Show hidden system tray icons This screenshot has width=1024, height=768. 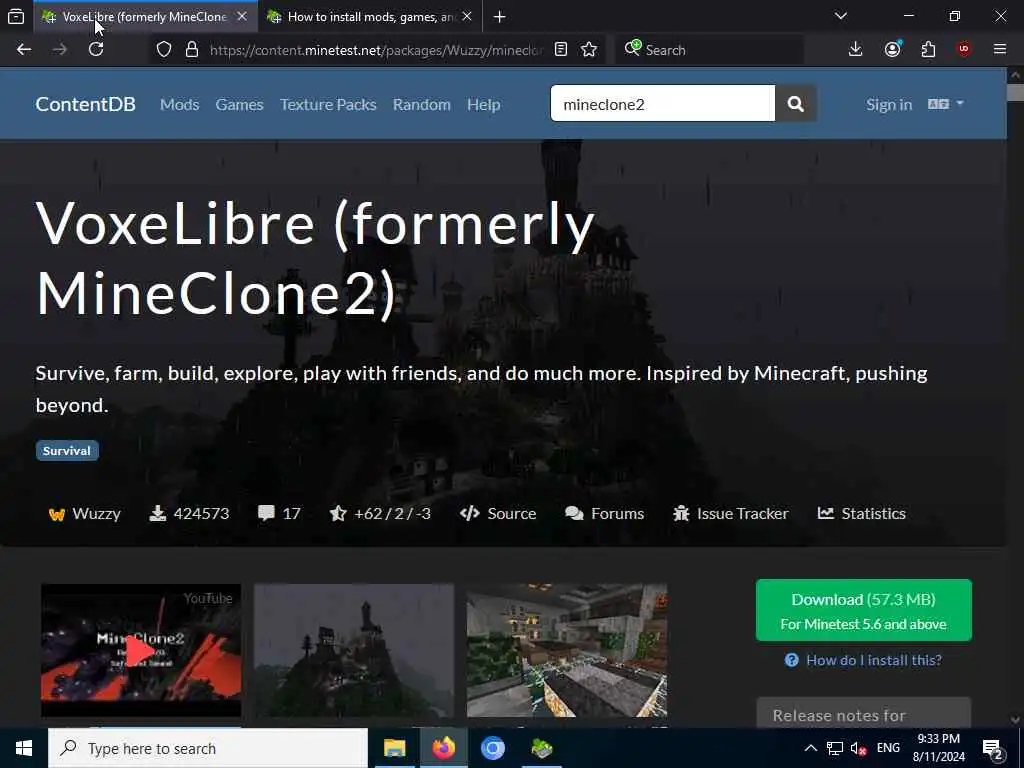pyautogui.click(x=810, y=748)
